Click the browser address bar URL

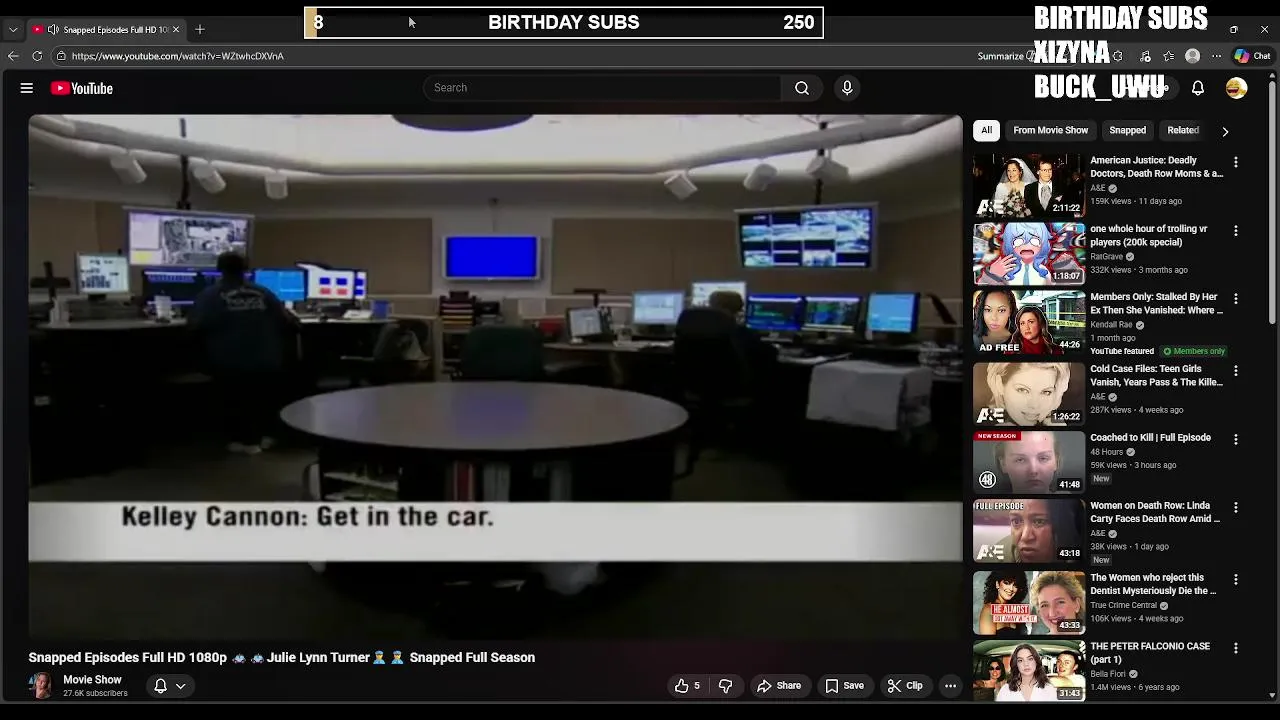178,56
